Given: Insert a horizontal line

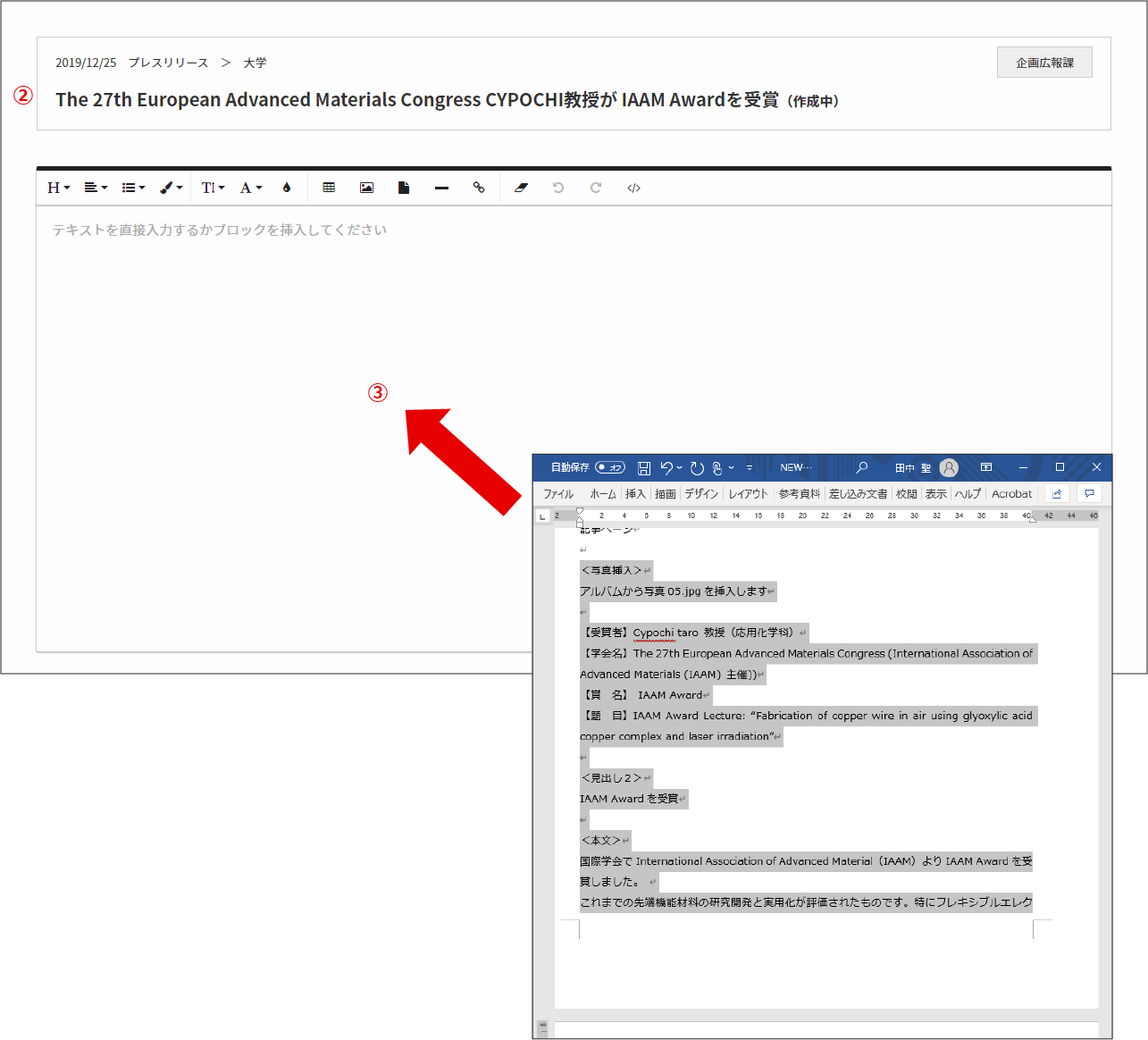Looking at the screenshot, I should tap(441, 188).
